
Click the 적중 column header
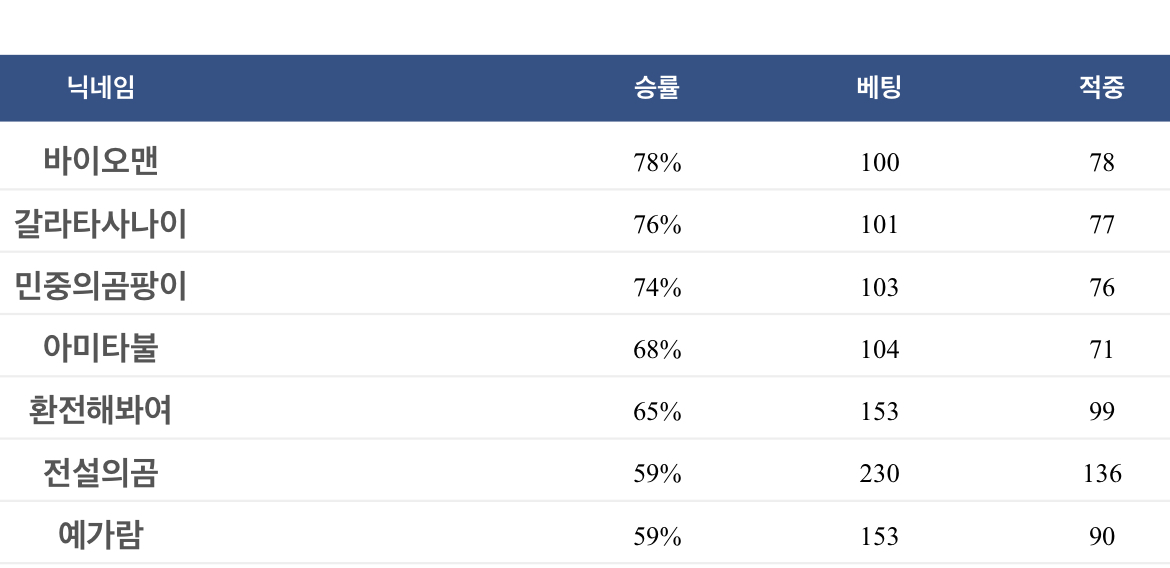(1101, 88)
